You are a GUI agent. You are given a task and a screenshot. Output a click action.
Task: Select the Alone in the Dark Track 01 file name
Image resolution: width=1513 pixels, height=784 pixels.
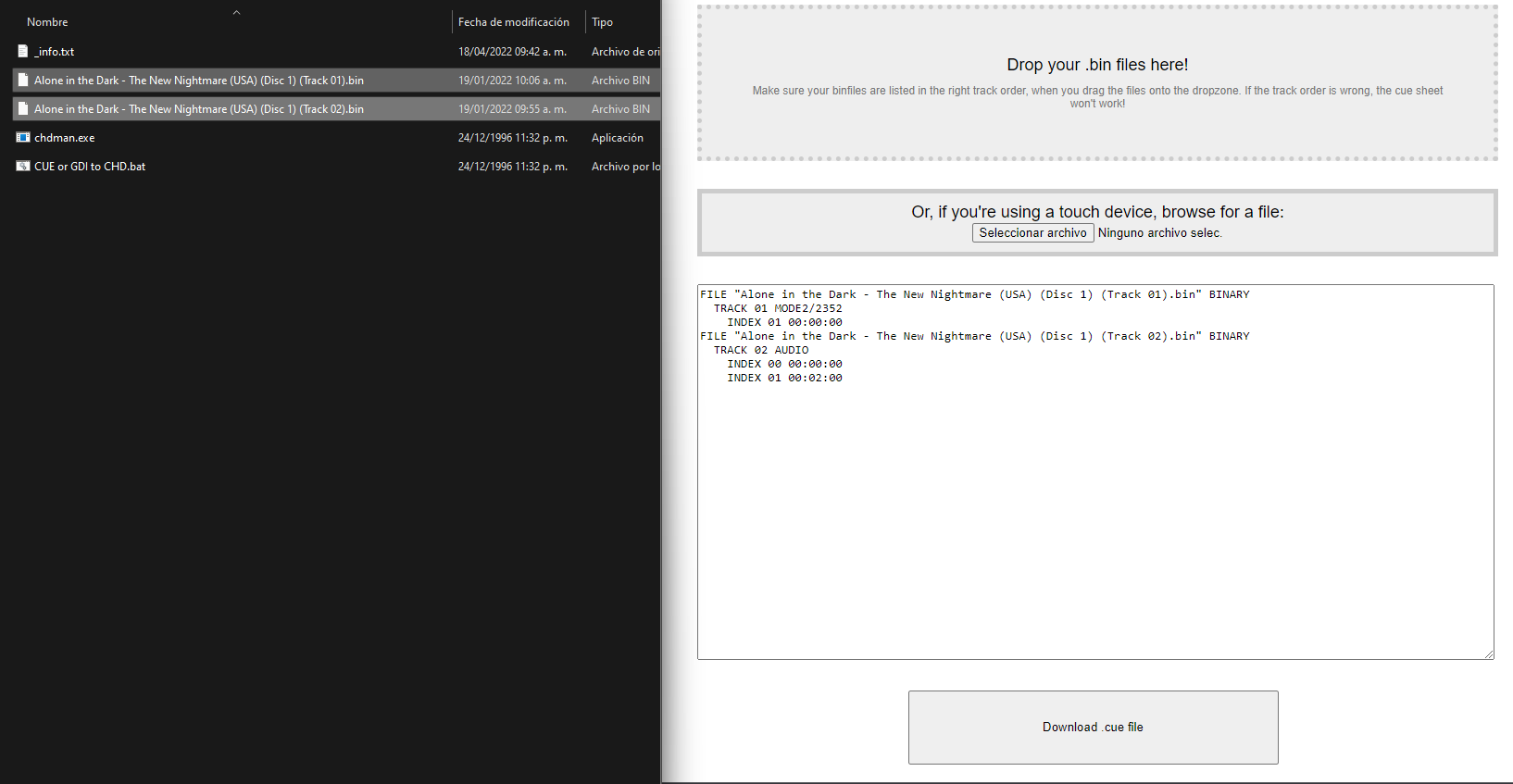[199, 81]
